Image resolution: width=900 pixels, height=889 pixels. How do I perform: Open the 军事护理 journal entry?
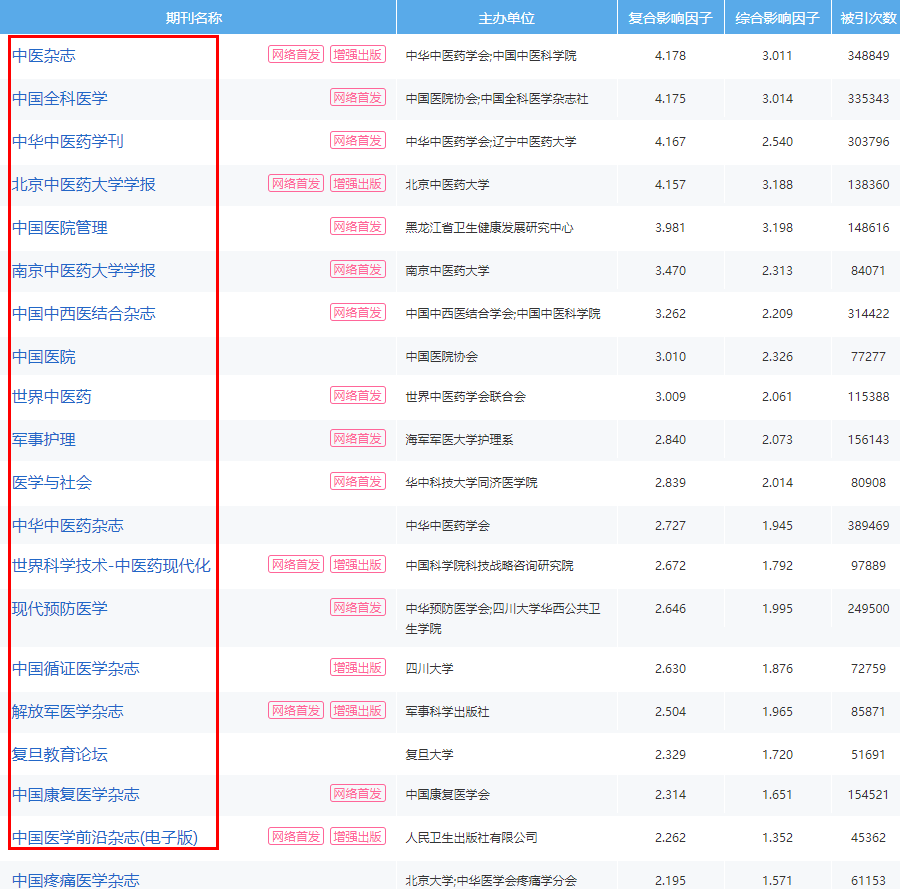click(44, 439)
